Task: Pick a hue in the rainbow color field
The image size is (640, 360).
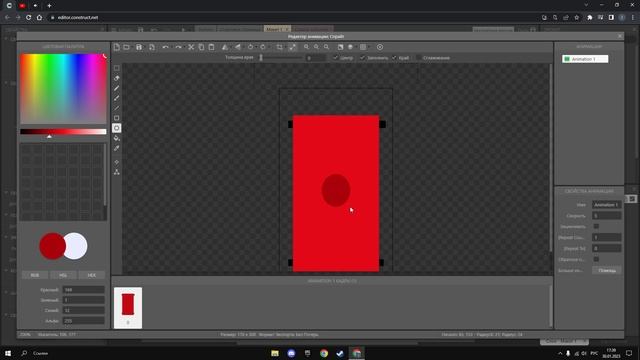Action: tap(63, 89)
